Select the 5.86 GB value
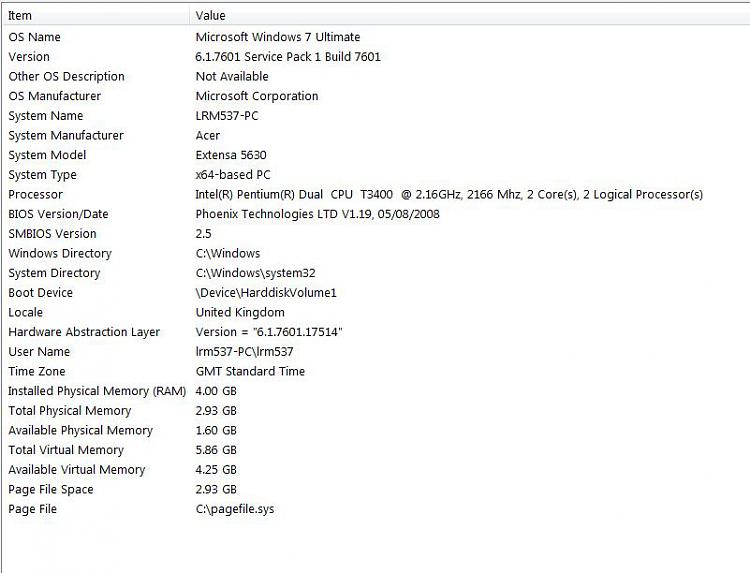This screenshot has width=750, height=573. 216,450
